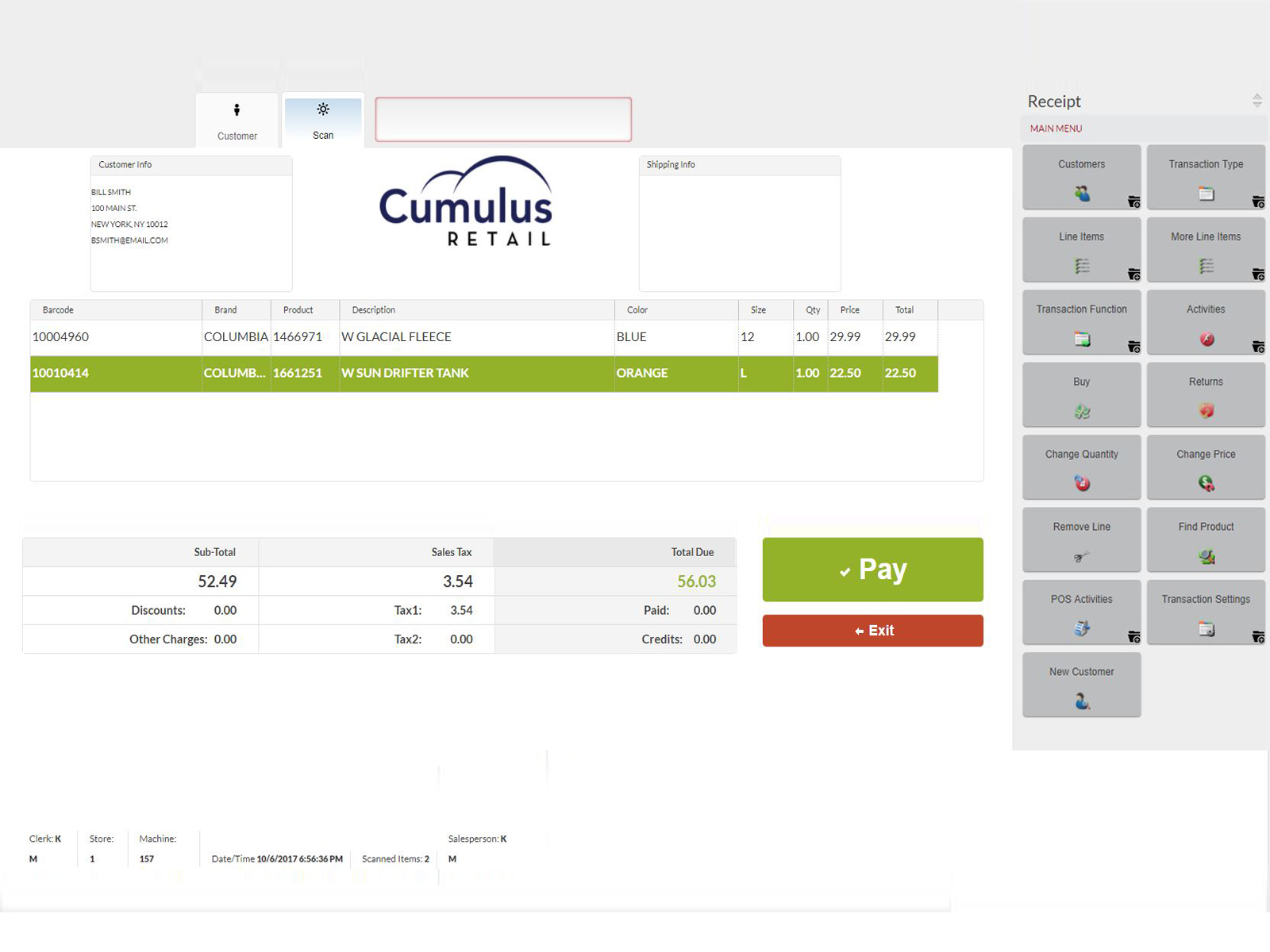
Task: Open the Transaction Settings submenu
Action: pos(1205,612)
